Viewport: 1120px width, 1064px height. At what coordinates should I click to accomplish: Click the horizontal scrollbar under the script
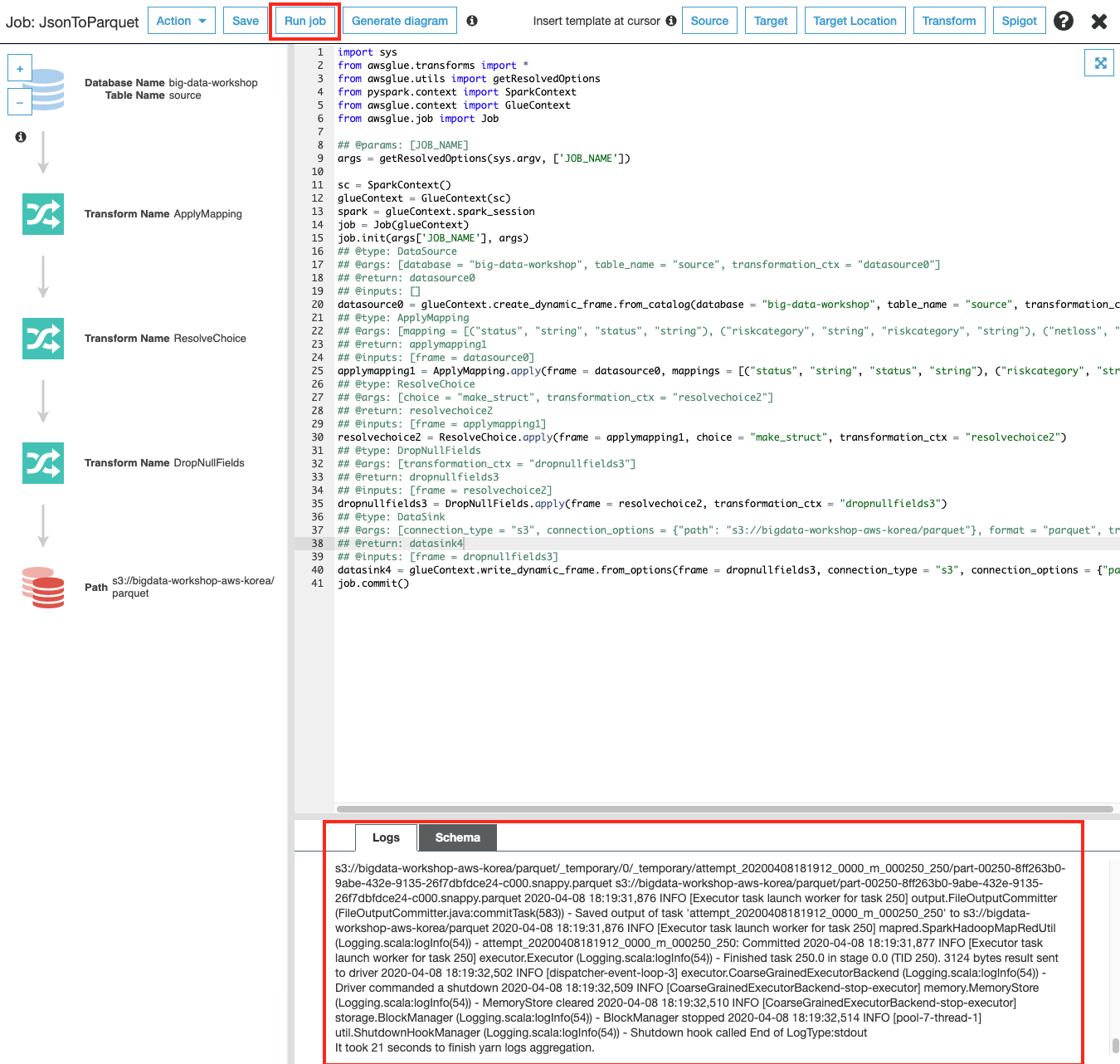[x=723, y=809]
